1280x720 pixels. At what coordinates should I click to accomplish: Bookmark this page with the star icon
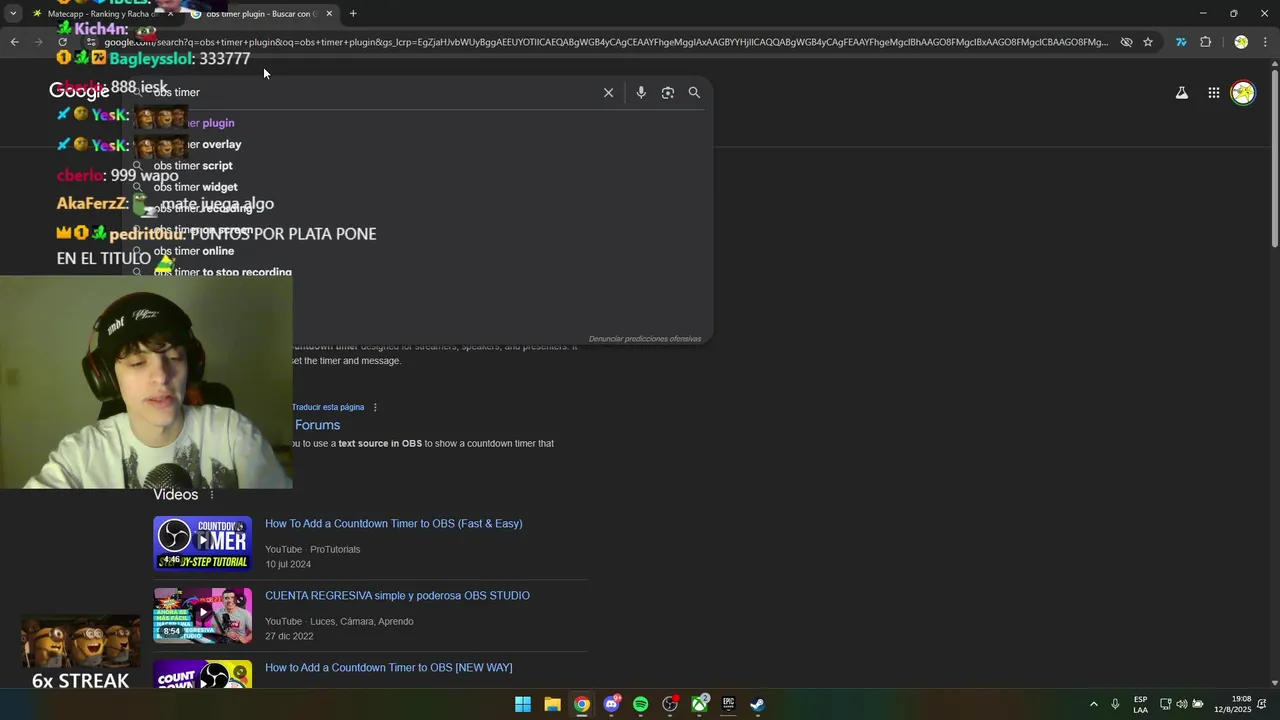[1148, 42]
